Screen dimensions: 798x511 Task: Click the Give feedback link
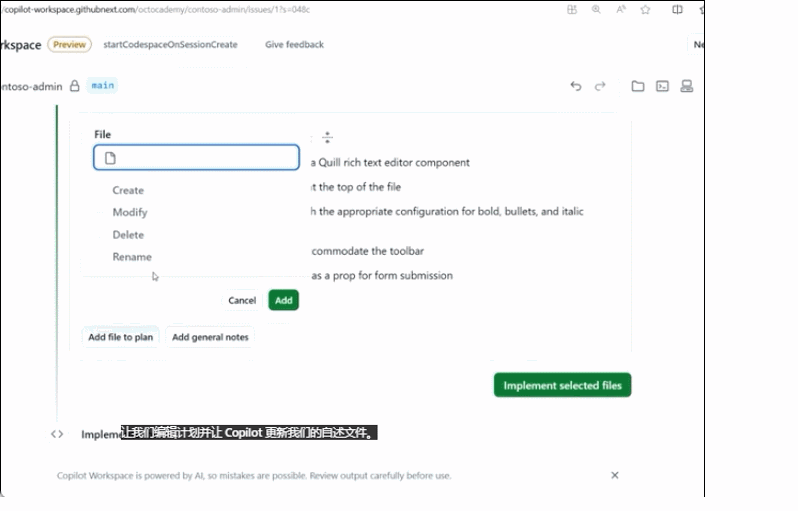(x=294, y=44)
